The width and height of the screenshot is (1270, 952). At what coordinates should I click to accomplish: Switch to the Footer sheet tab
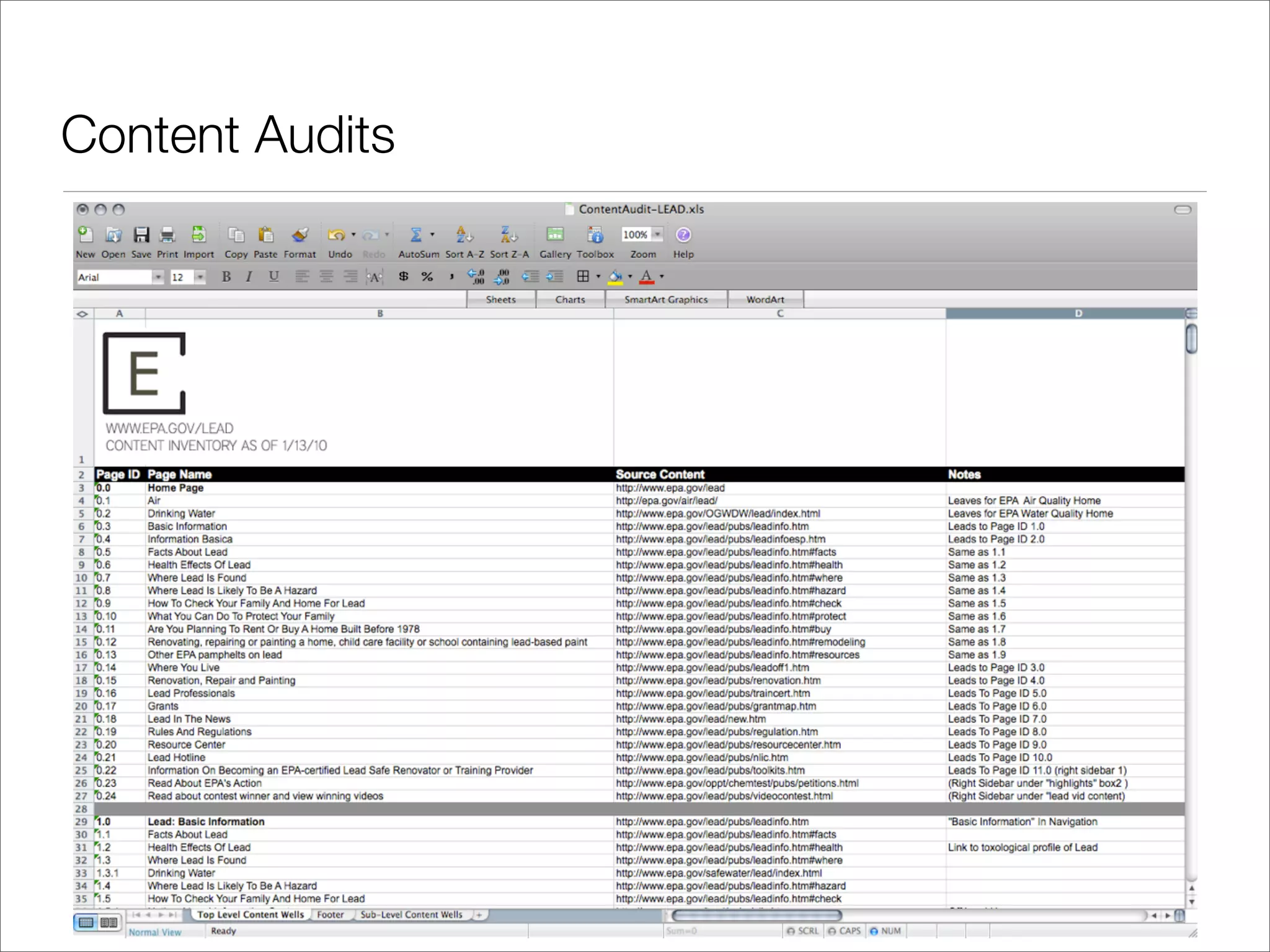(330, 915)
